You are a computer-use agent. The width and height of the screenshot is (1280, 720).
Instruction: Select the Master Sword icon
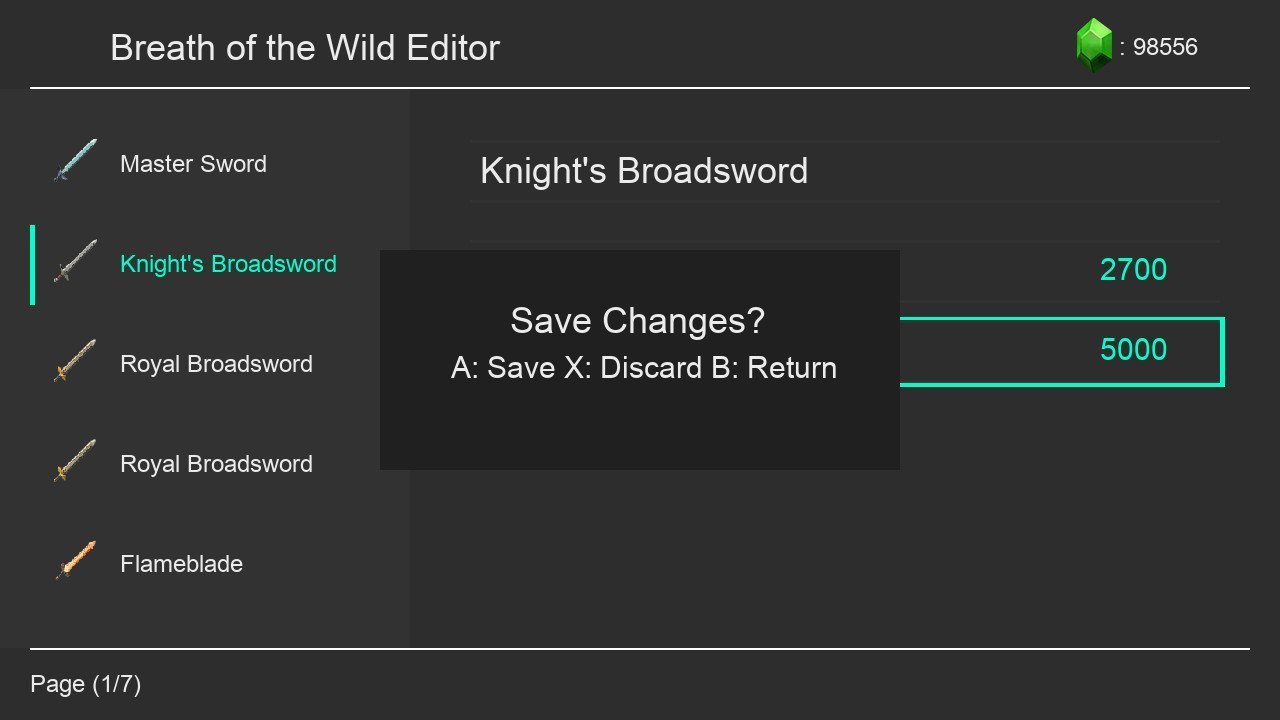tap(75, 161)
